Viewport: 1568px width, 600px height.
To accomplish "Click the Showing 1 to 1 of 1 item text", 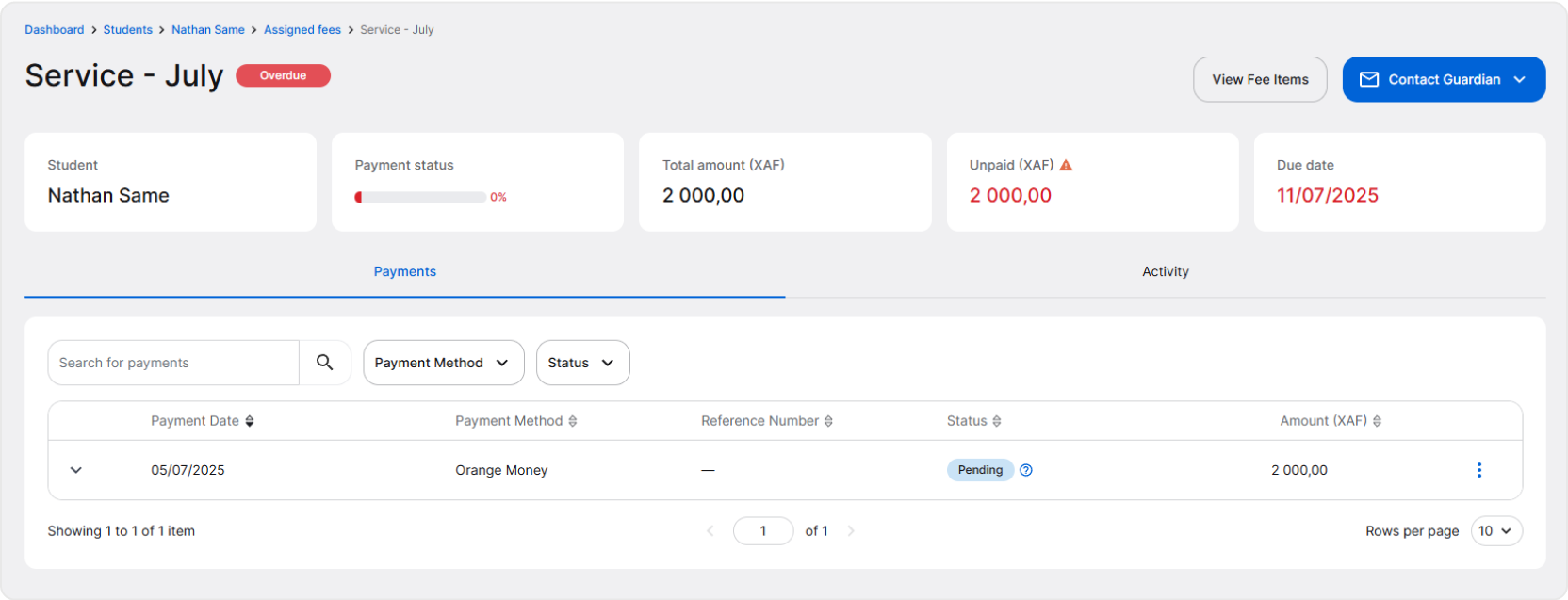I will coord(122,531).
